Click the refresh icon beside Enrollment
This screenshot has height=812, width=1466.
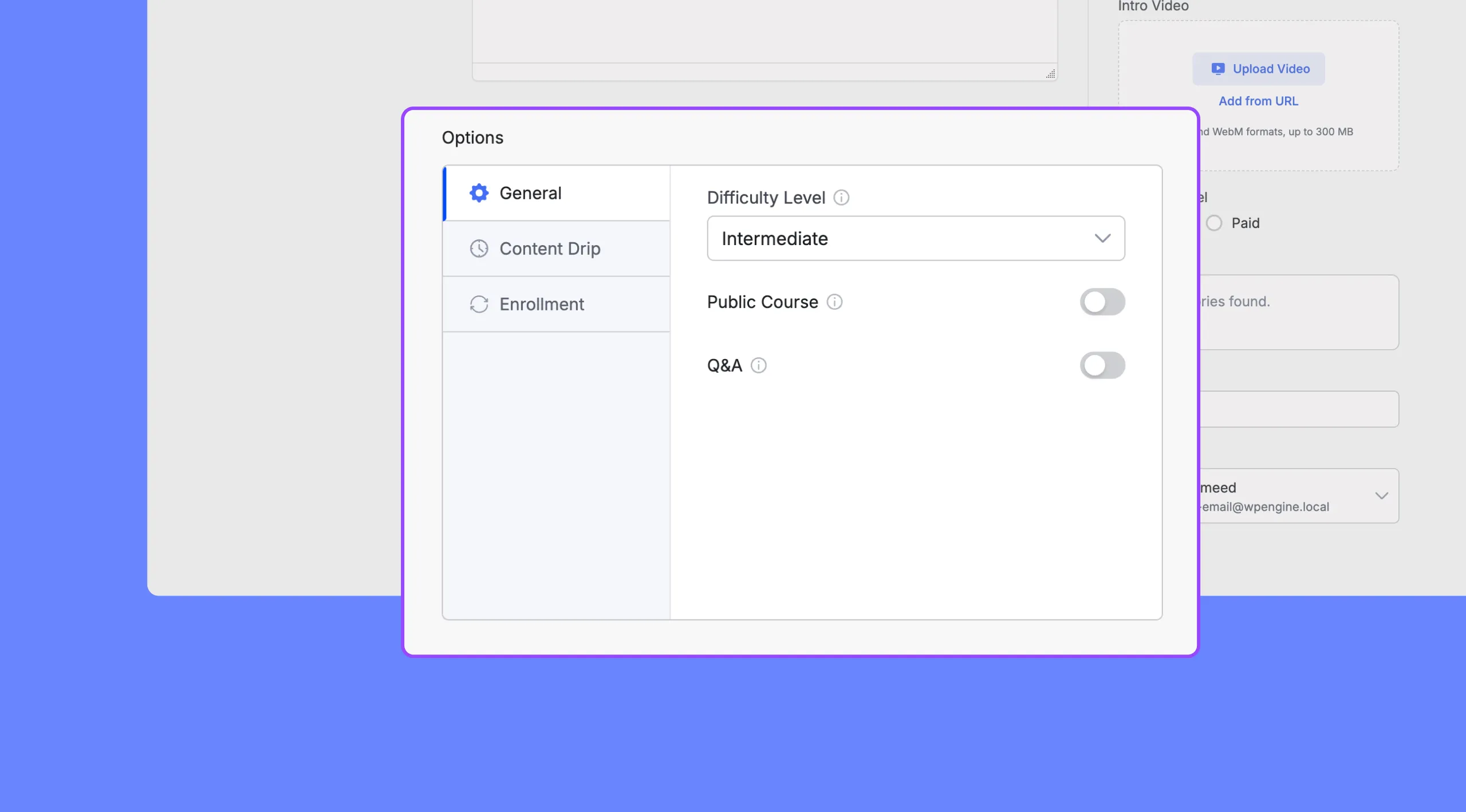pyautogui.click(x=479, y=304)
